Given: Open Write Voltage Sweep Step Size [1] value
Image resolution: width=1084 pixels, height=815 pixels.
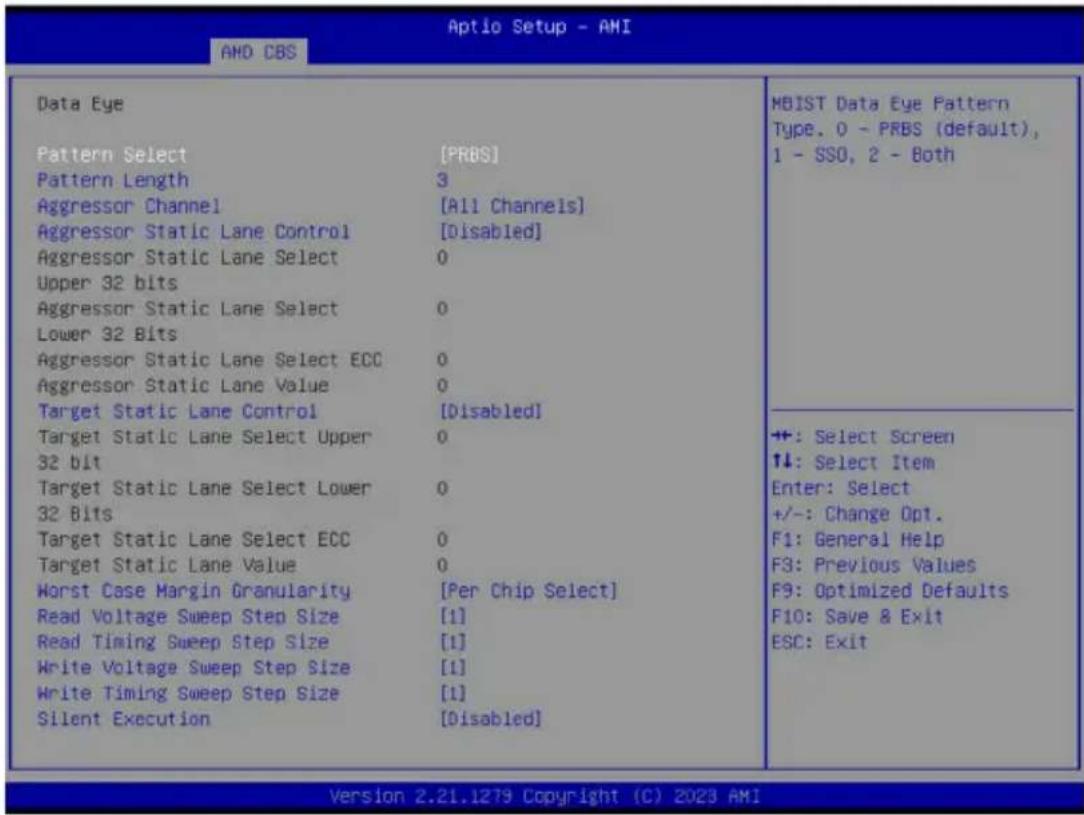Looking at the screenshot, I should pos(453,668).
